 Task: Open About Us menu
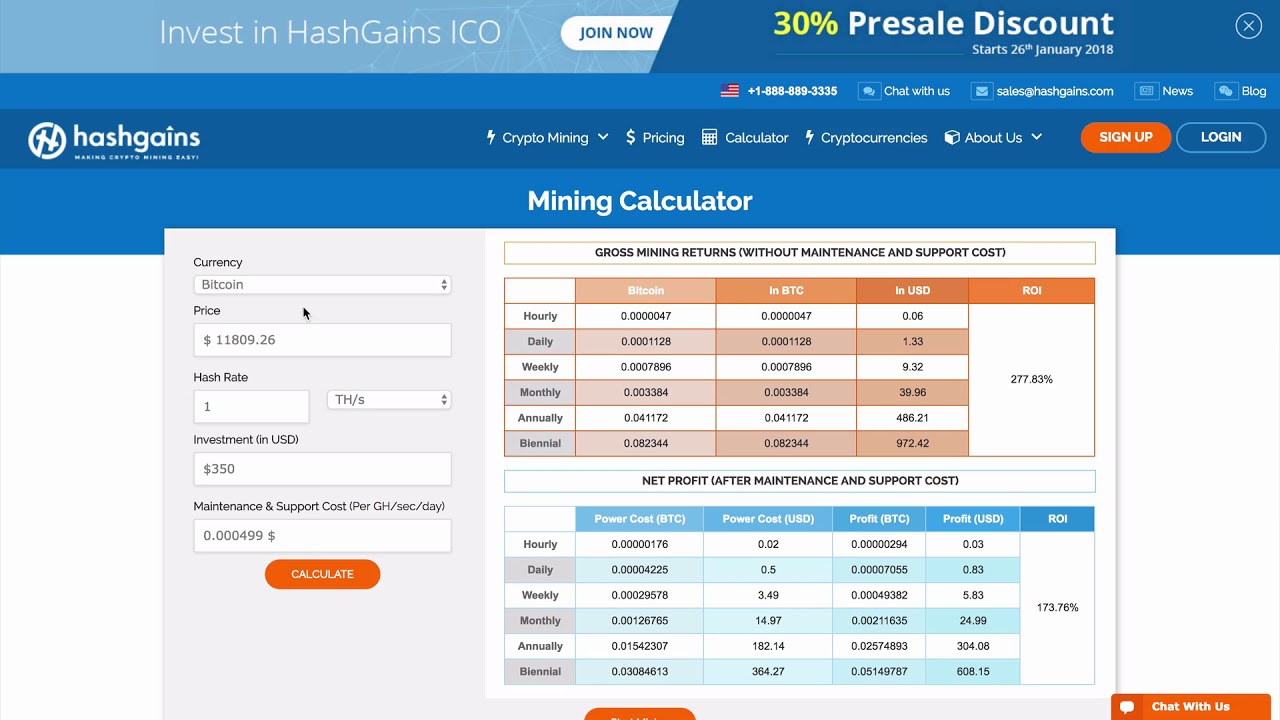993,138
